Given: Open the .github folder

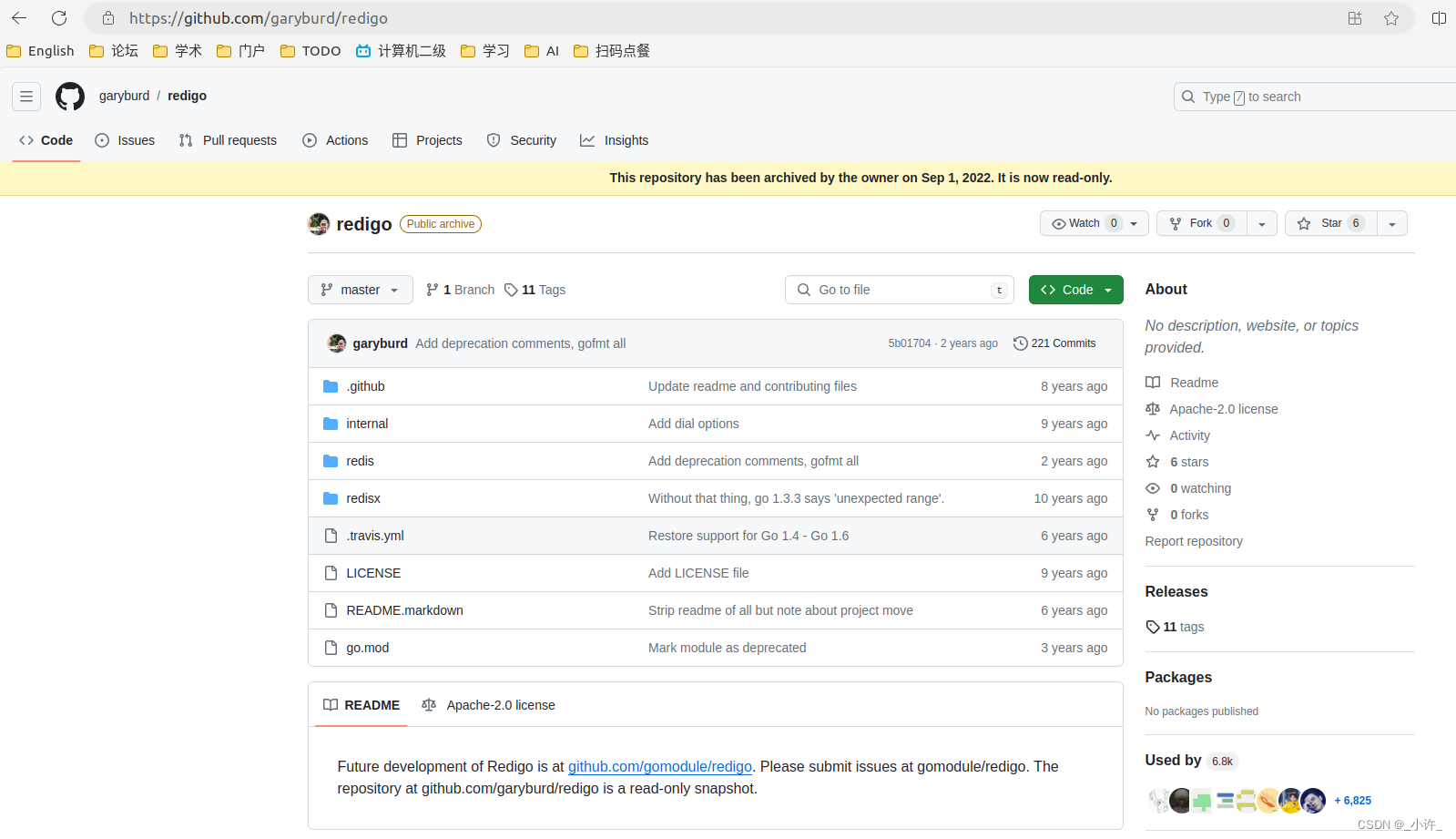Looking at the screenshot, I should [x=365, y=386].
